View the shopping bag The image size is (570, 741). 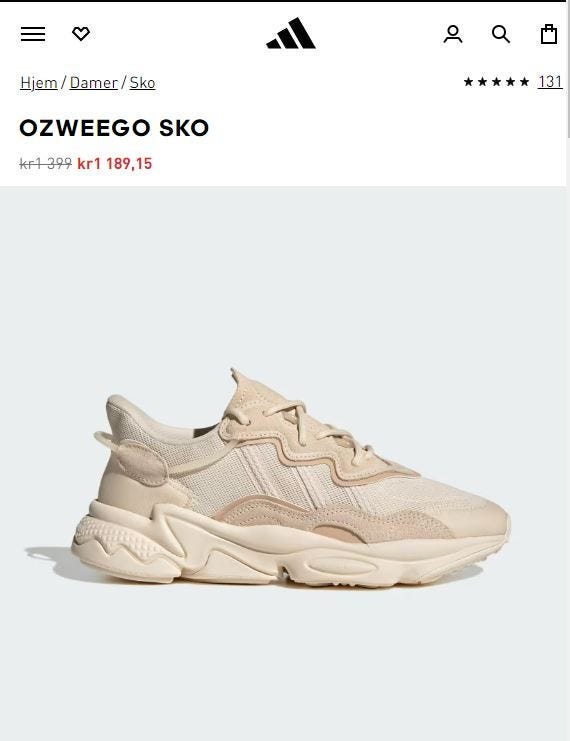[549, 34]
